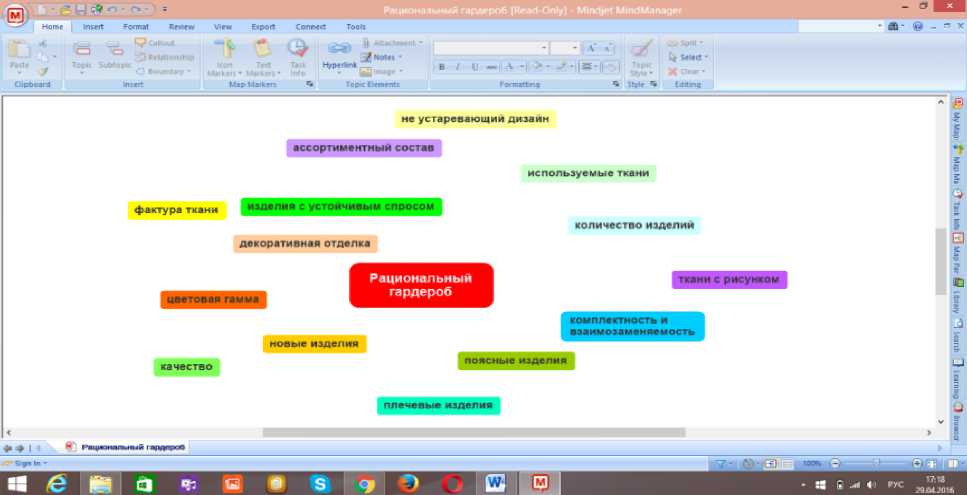Screen dimensions: 967x495
Task: Open the Connect ribbon tab
Action: (310, 27)
